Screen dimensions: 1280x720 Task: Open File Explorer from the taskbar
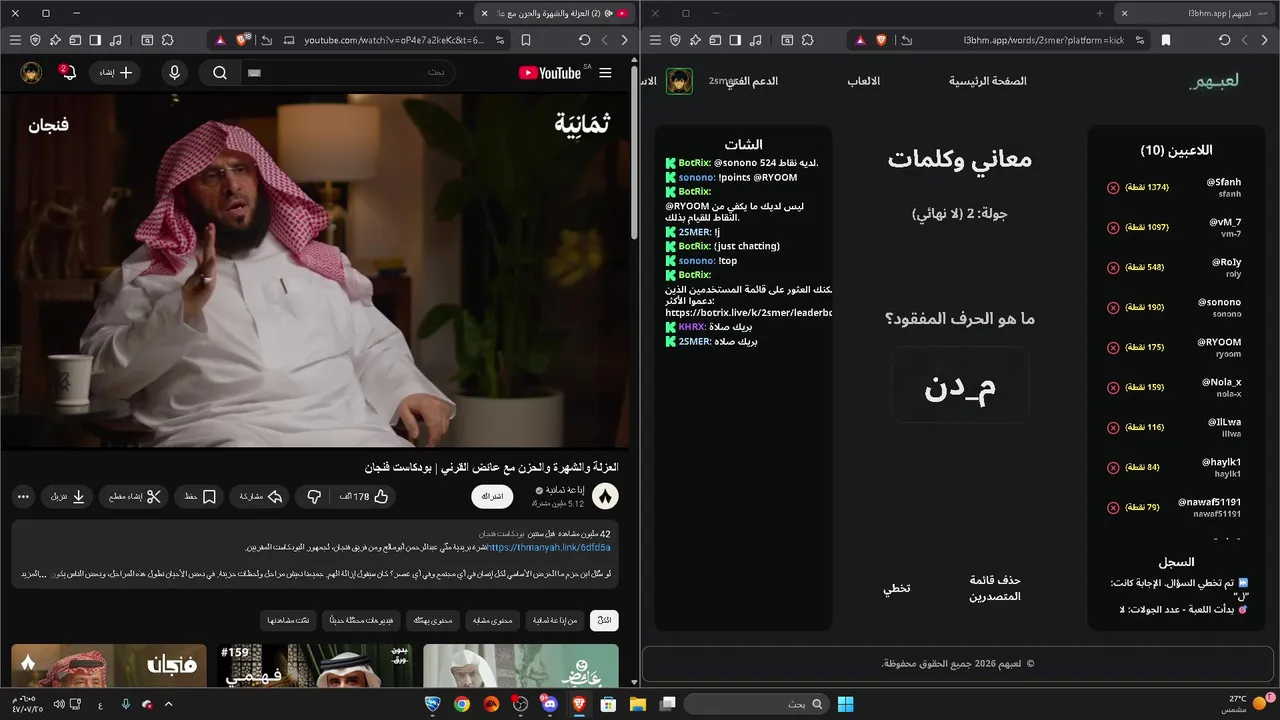[638, 704]
